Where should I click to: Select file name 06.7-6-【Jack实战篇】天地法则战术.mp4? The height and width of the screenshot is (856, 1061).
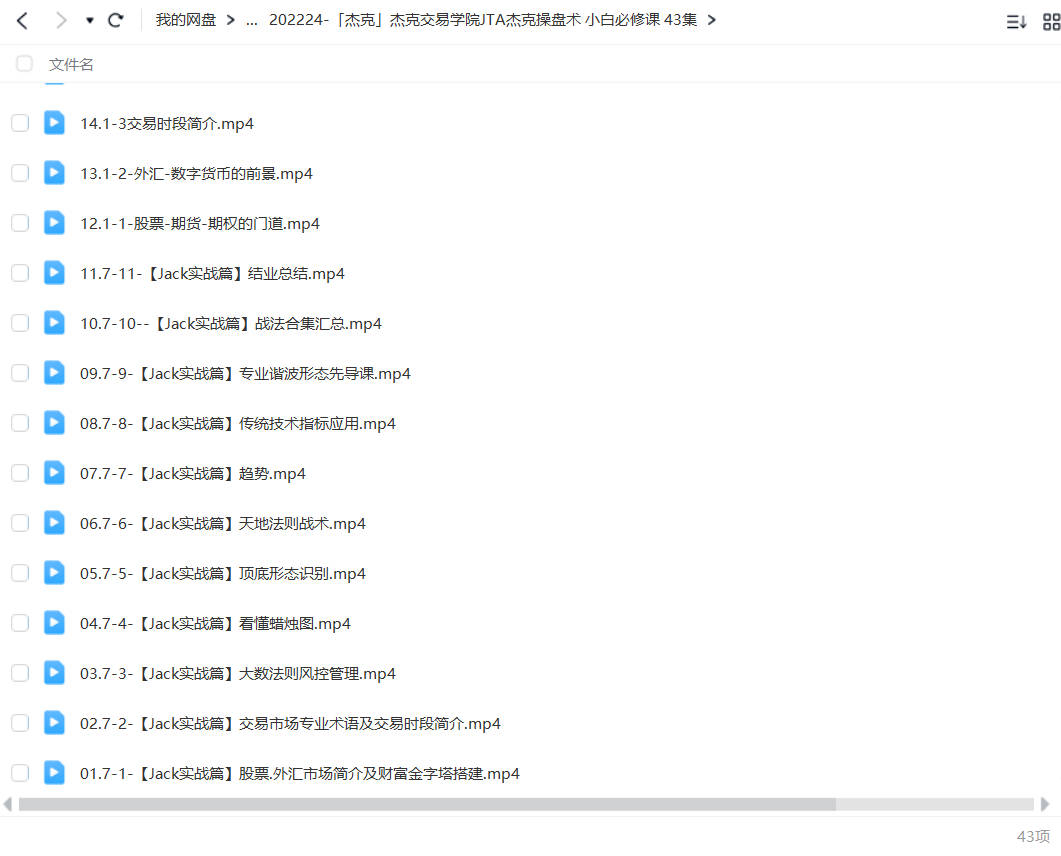coord(223,524)
